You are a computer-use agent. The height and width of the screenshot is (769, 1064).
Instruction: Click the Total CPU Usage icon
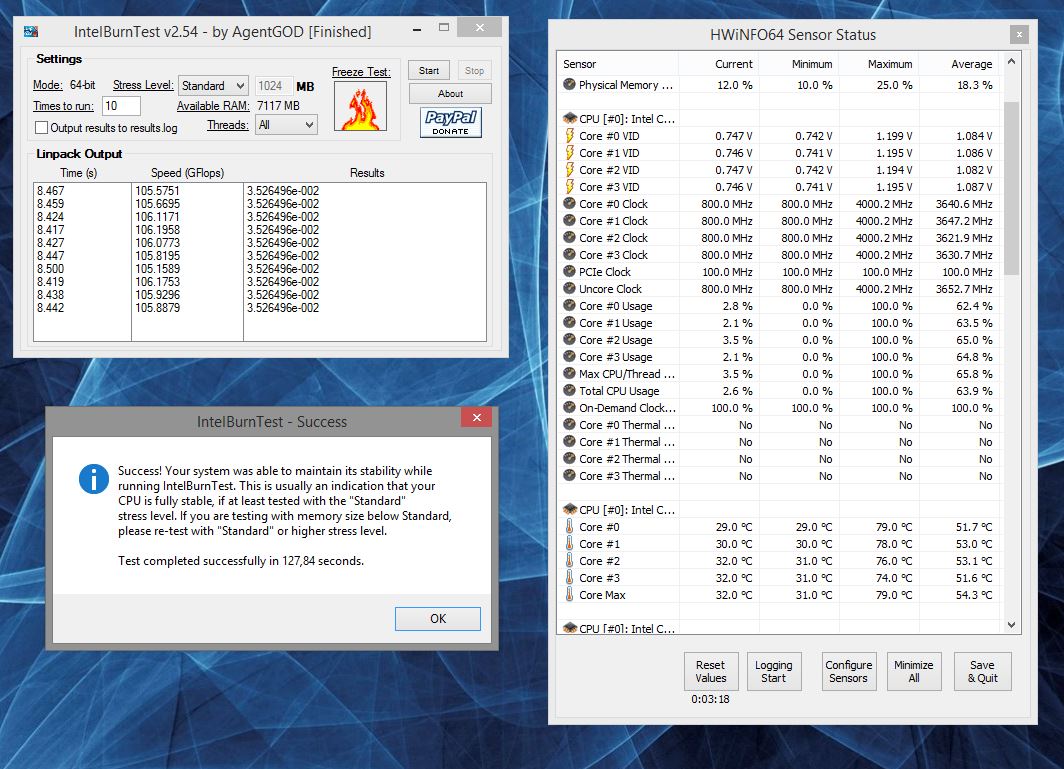(x=569, y=390)
